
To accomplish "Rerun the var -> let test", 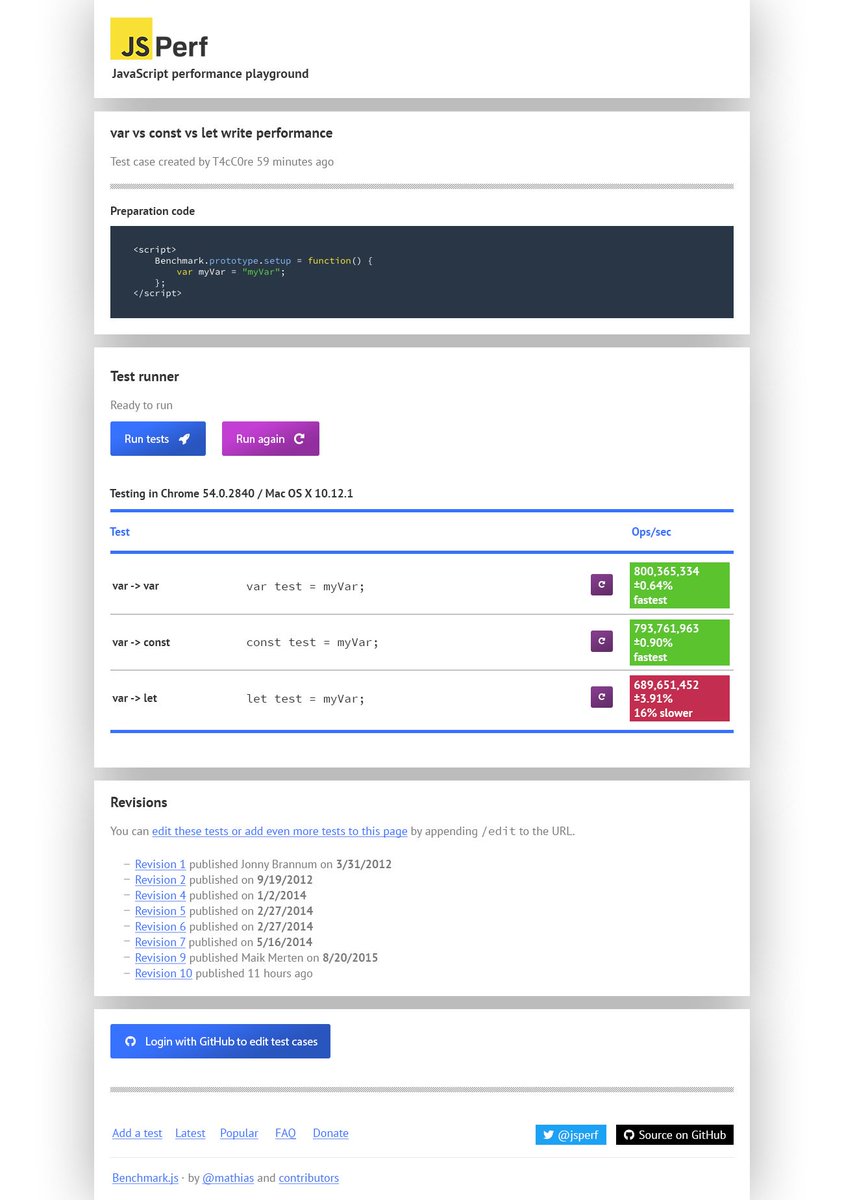I will (601, 697).
